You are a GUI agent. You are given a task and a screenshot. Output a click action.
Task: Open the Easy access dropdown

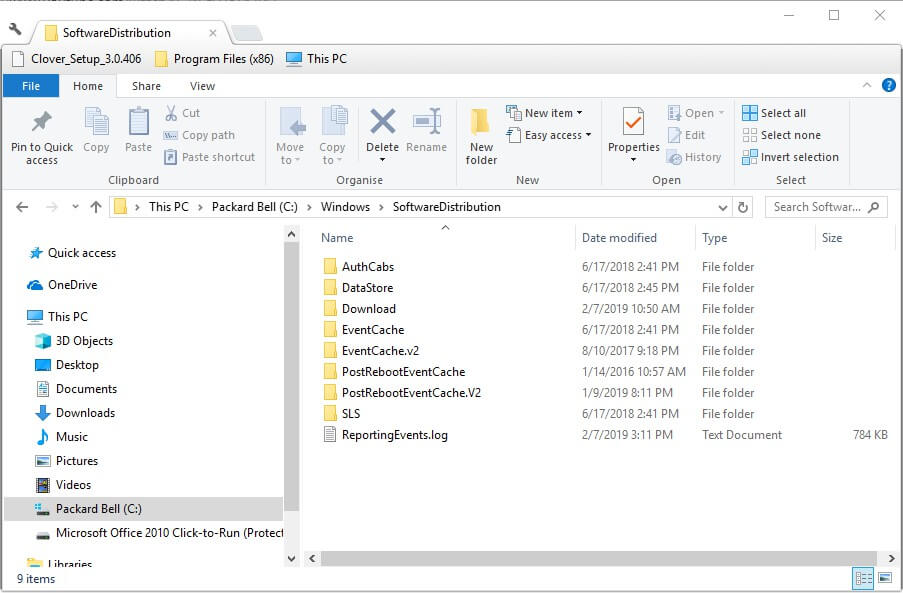(549, 135)
